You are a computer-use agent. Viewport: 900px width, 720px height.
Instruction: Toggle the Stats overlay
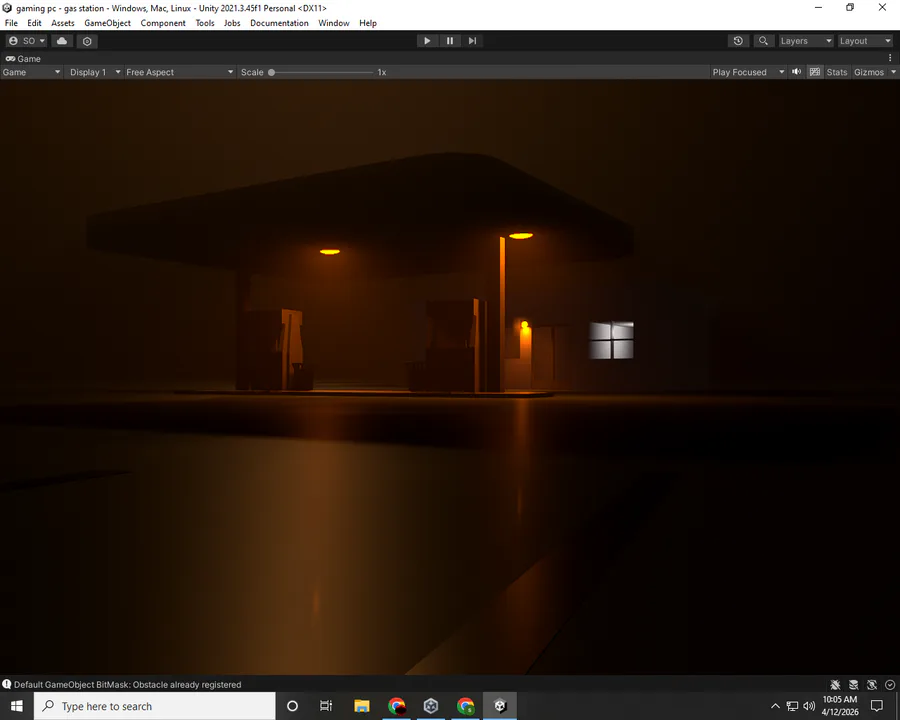click(836, 72)
